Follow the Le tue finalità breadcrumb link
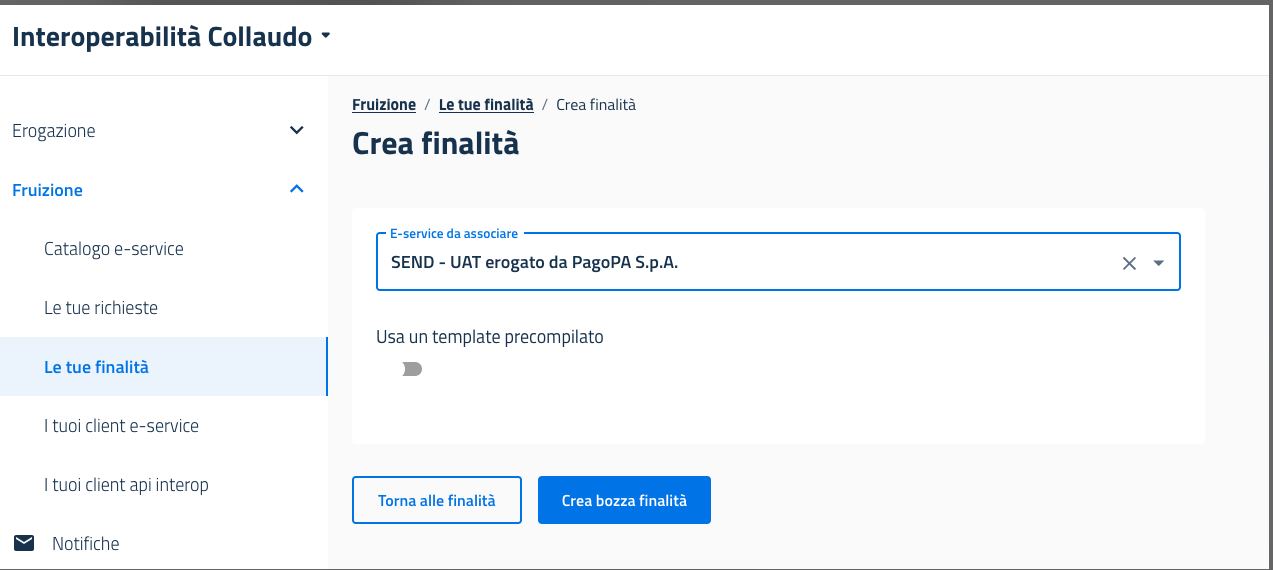This screenshot has width=1273, height=570. [x=486, y=105]
